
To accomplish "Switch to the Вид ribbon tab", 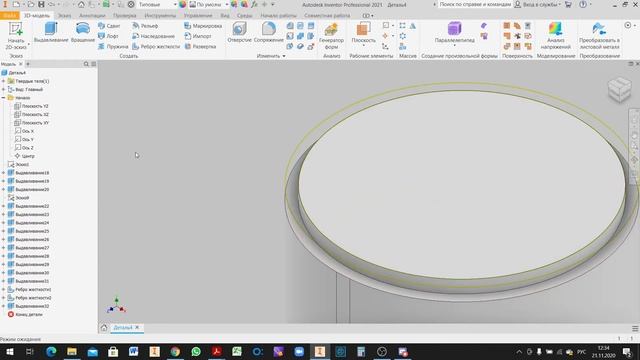I will pos(225,16).
